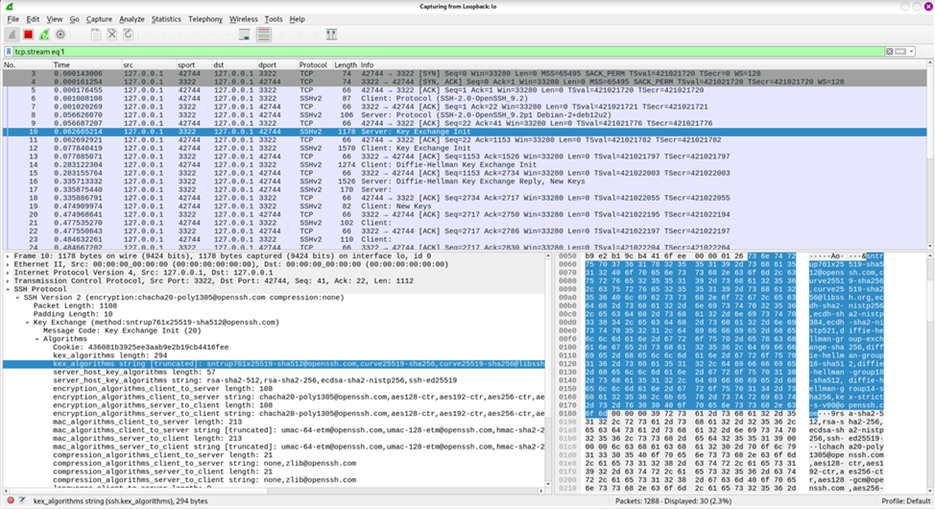Sort by the Info column header
This screenshot has width=935, height=509.
[x=642, y=65]
